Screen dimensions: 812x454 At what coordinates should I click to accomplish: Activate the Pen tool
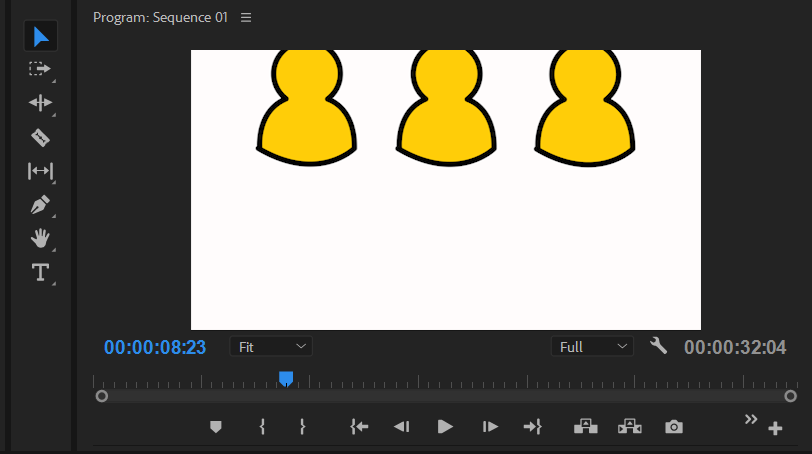point(40,205)
